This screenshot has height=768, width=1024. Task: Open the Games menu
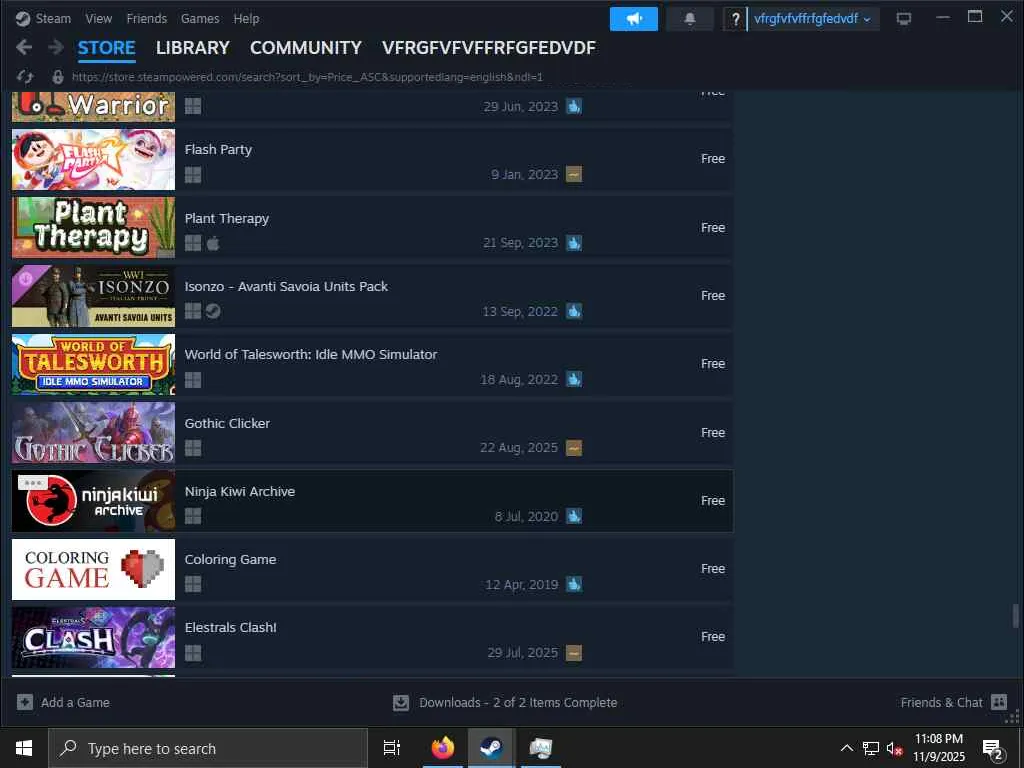click(x=200, y=19)
